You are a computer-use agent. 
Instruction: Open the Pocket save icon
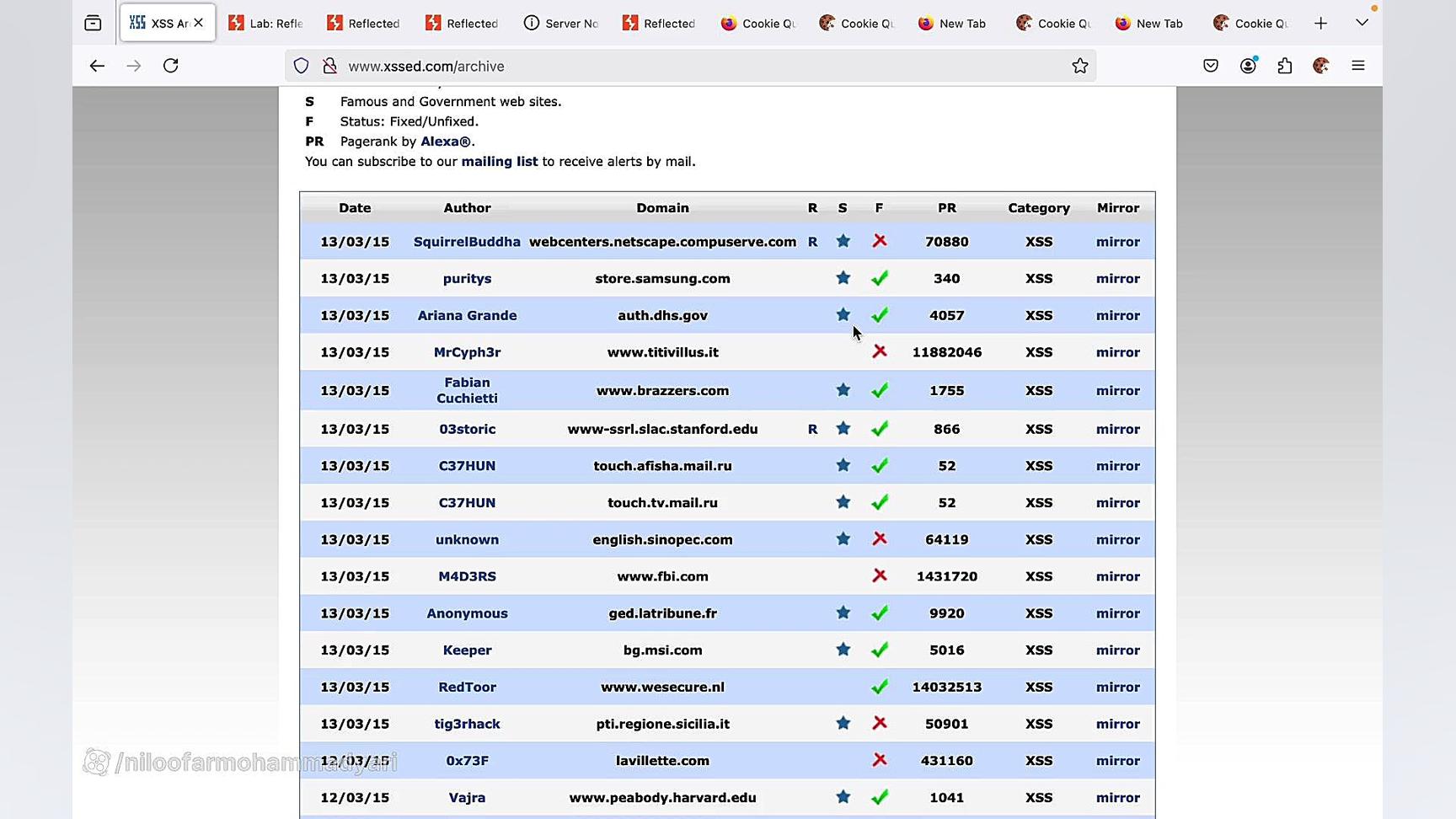(x=1211, y=66)
